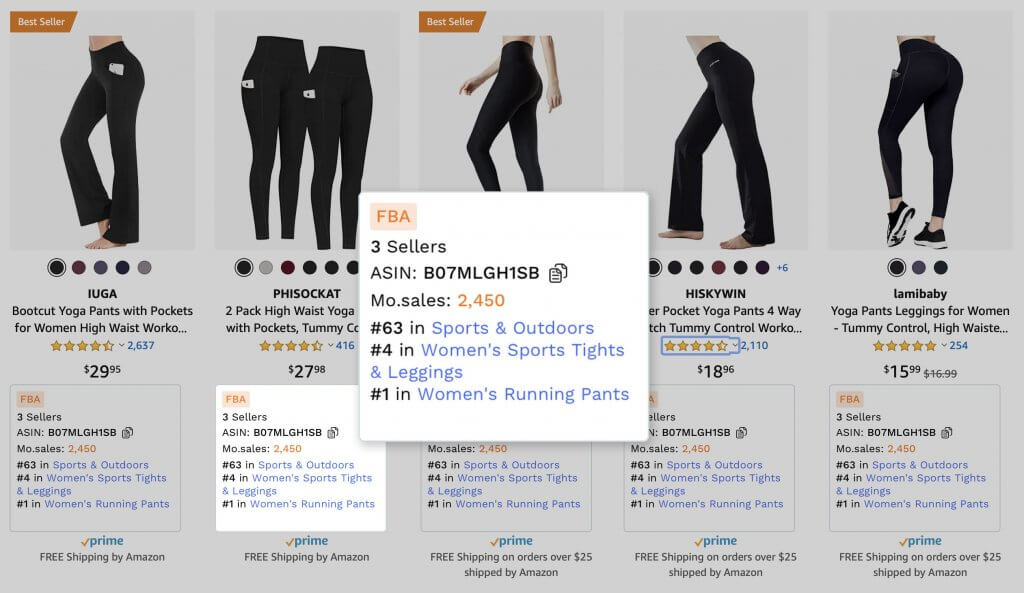Copy ASIN in IUGA product info card
The height and width of the screenshot is (593, 1024).
point(127,432)
